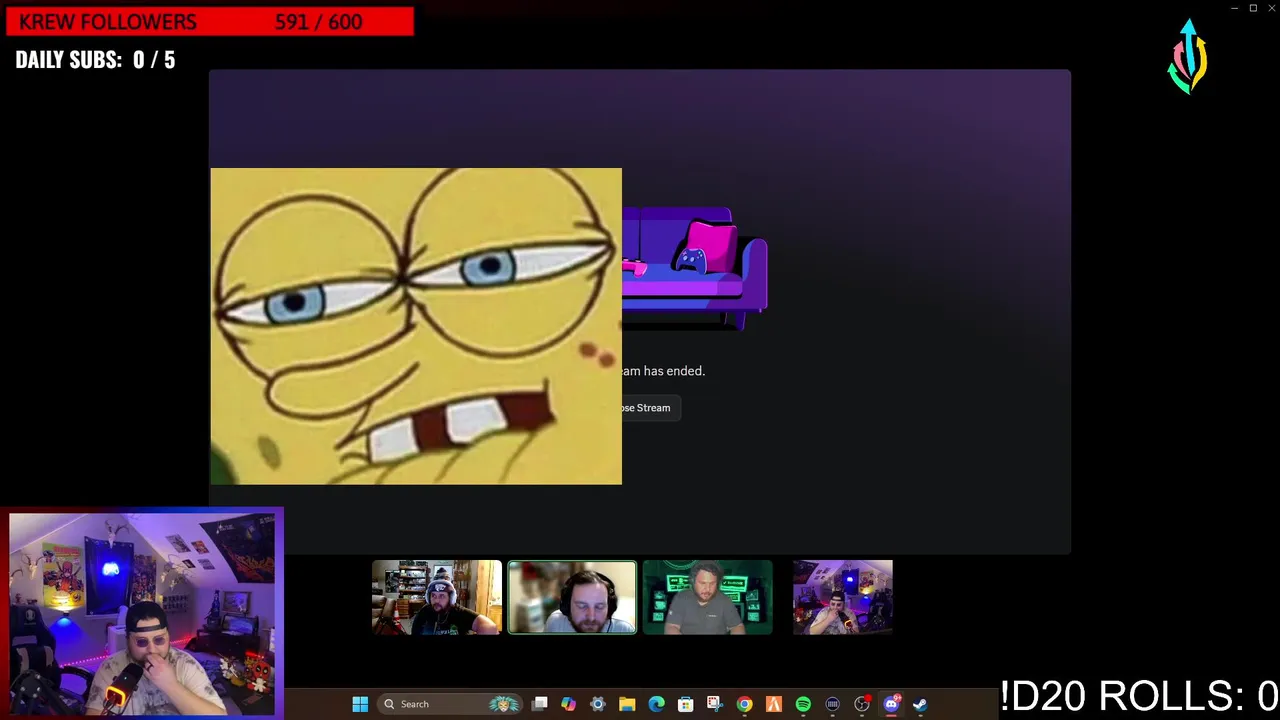Click the streamer webcam overlay
This screenshot has height=720, width=1280.
(142, 614)
